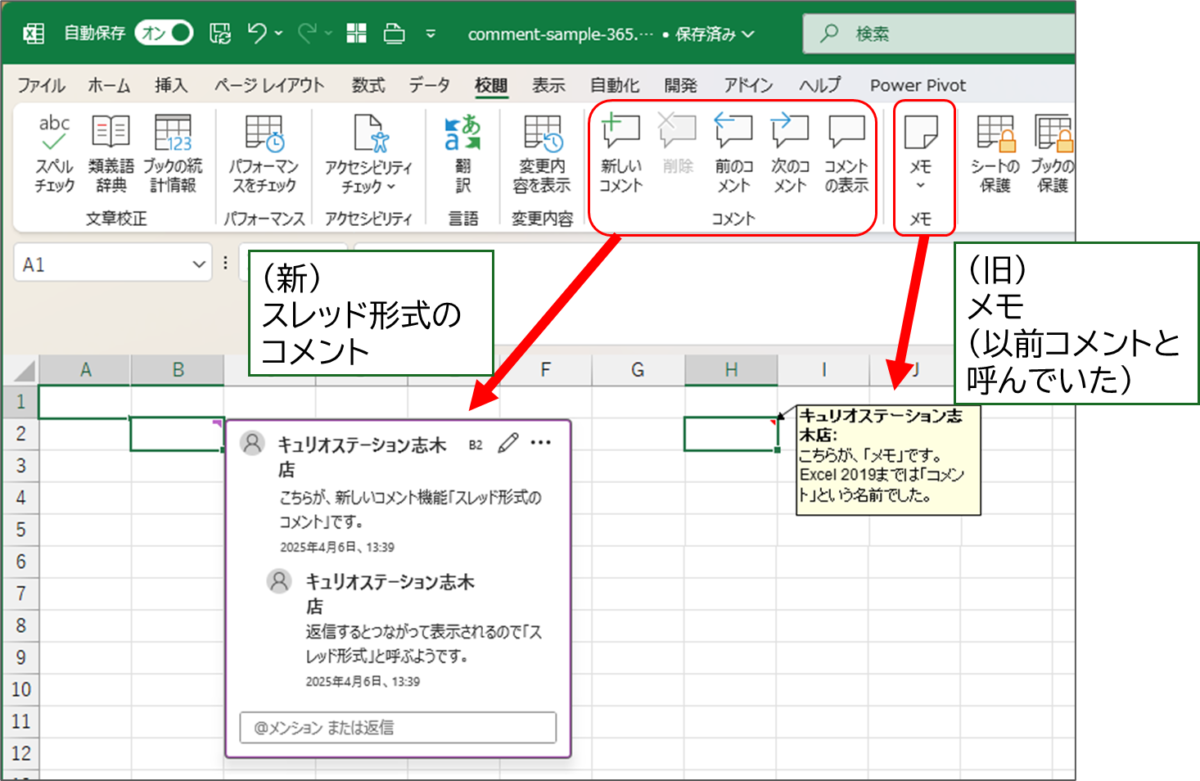
Task: Click the @メンション または返信 reply field
Action: [x=397, y=728]
